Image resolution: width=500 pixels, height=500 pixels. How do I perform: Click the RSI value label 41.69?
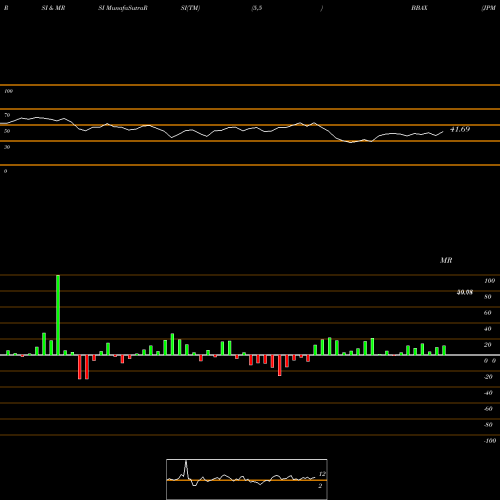point(460,129)
